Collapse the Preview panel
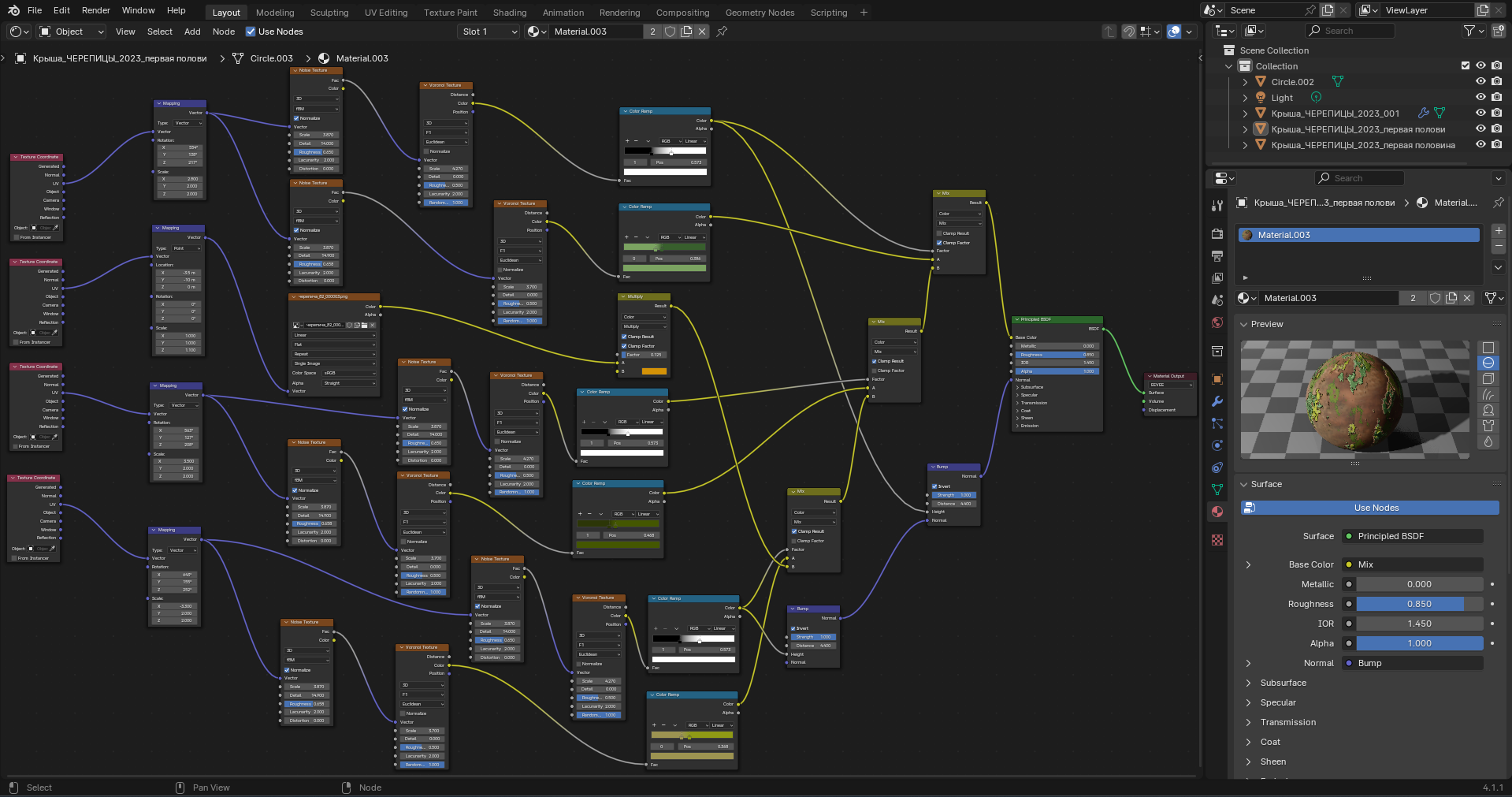The image size is (1512, 797). (x=1244, y=324)
